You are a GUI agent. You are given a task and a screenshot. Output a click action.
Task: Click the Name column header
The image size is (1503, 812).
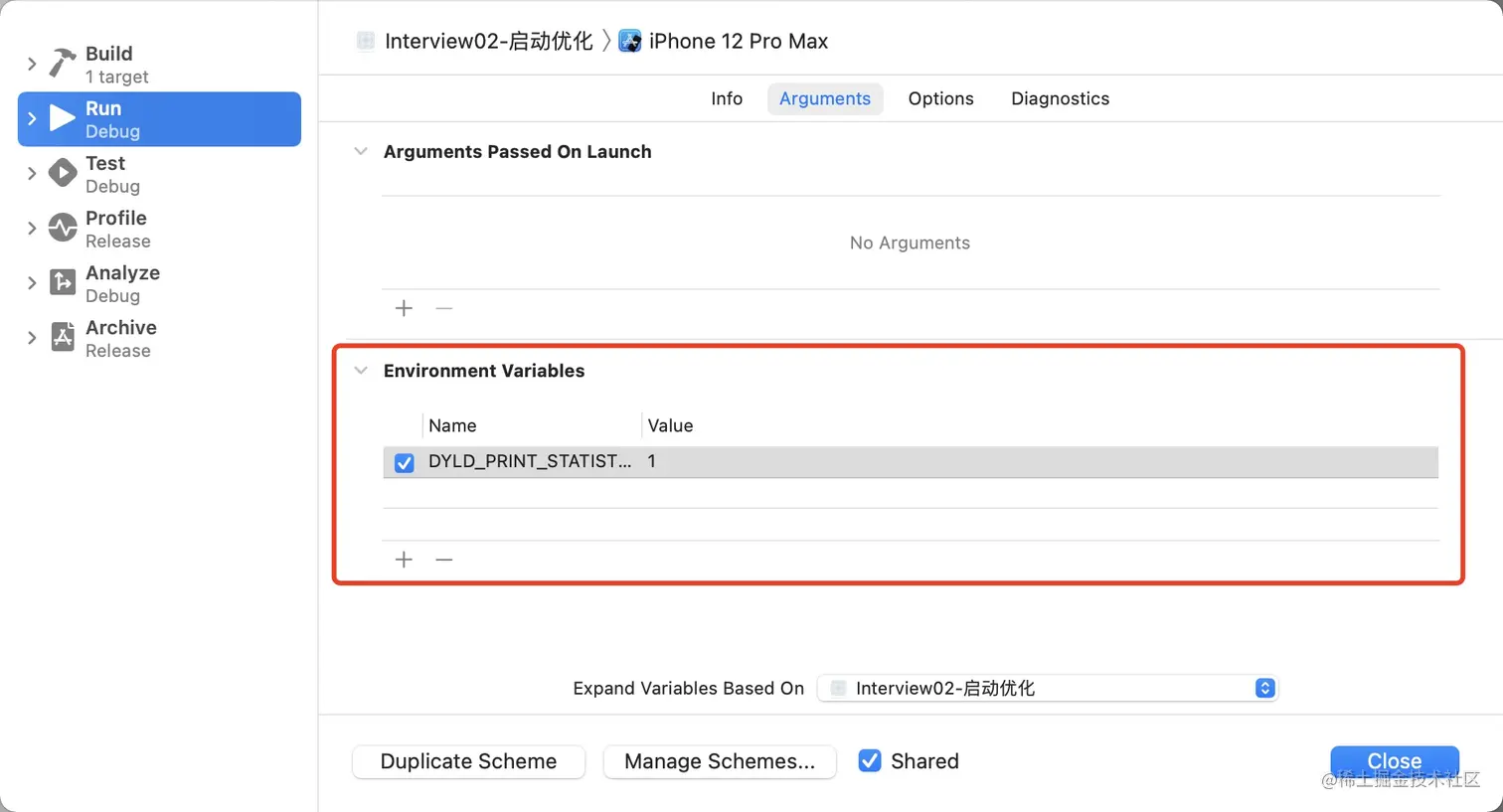click(x=452, y=425)
